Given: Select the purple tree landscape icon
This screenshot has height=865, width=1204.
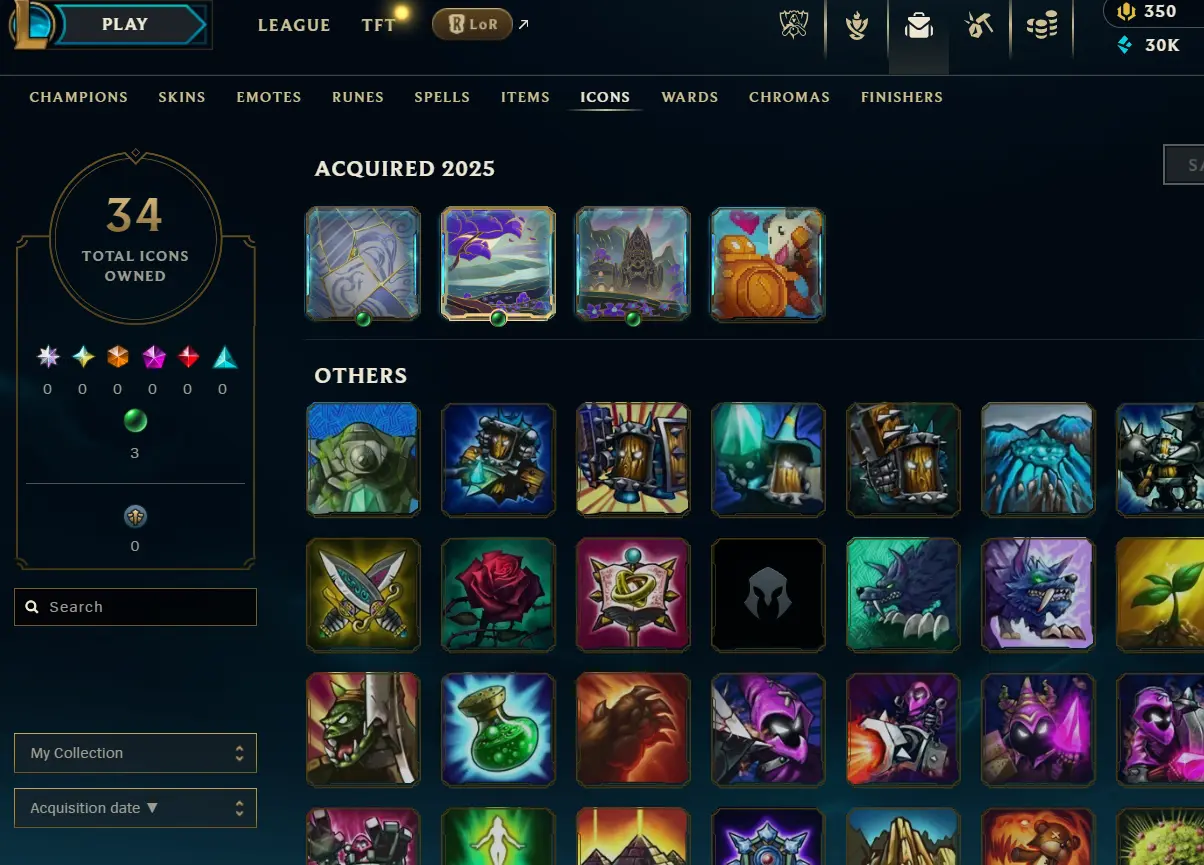Looking at the screenshot, I should [x=498, y=264].
